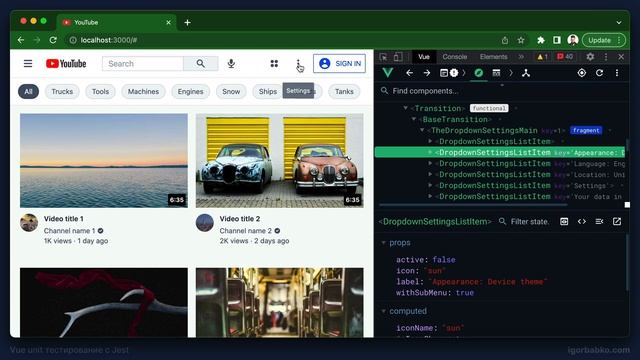
Task: Select the Components inspector compass icon
Action: [479, 73]
